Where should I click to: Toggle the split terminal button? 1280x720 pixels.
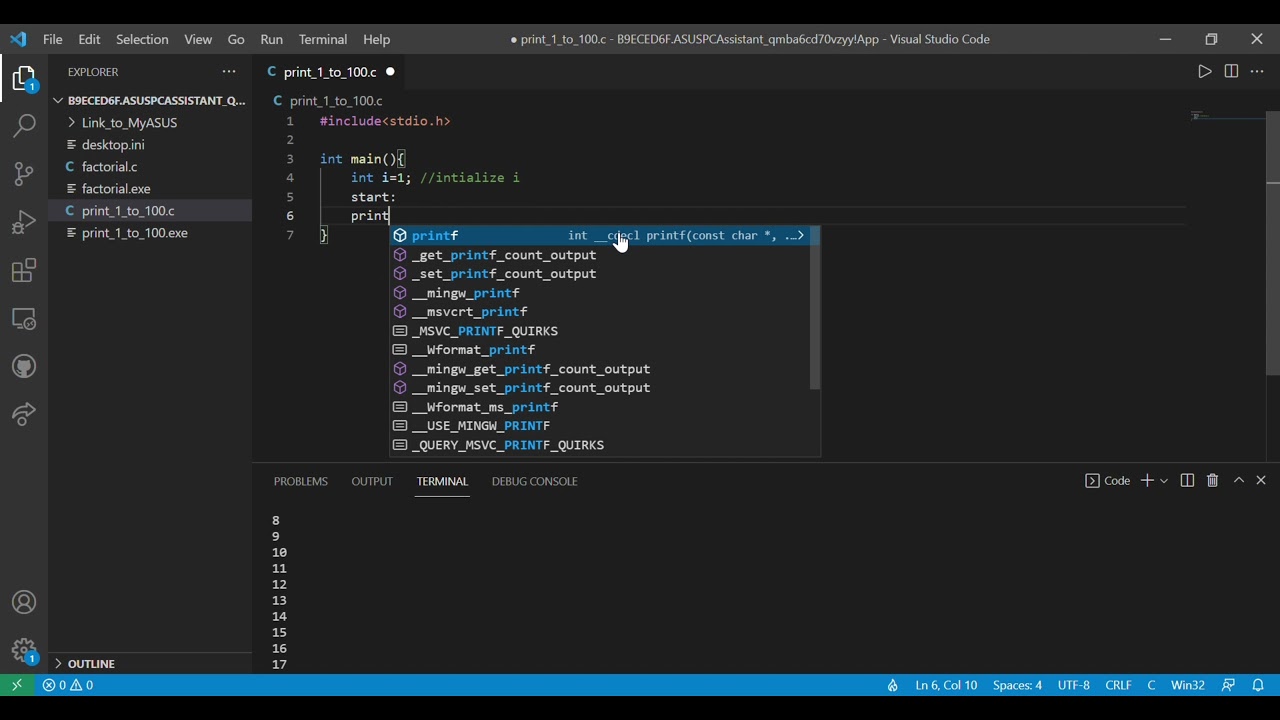coord(1187,481)
